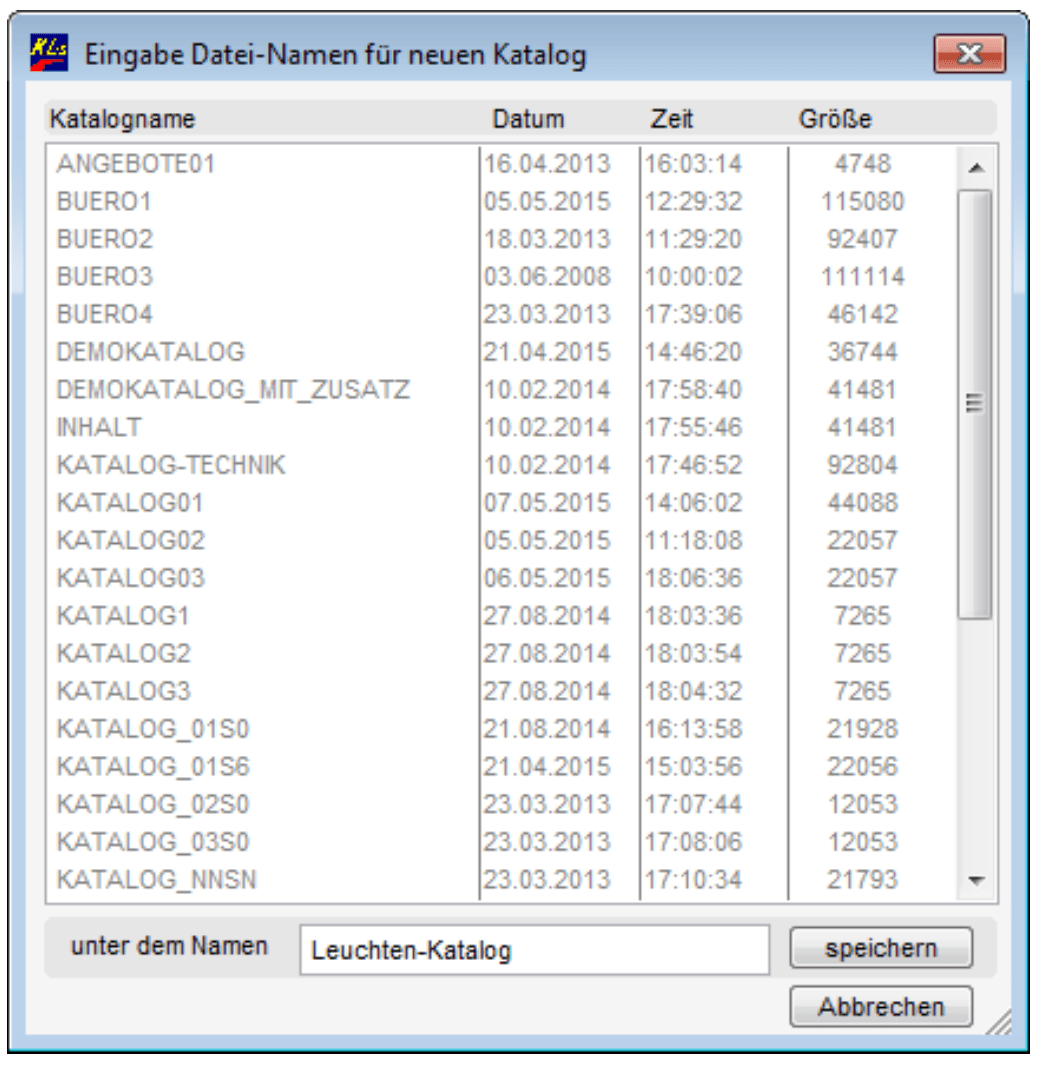1044x1068 pixels.
Task: Click the time 14:46:20
Action: point(693,352)
